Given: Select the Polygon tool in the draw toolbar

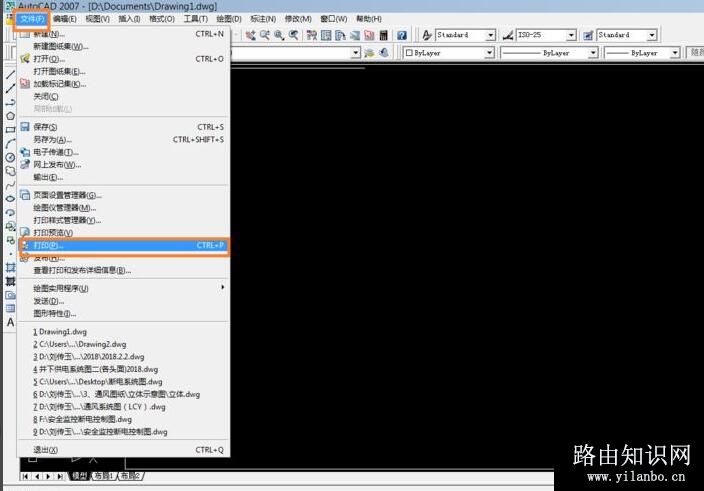Looking at the screenshot, I should [x=10, y=116].
